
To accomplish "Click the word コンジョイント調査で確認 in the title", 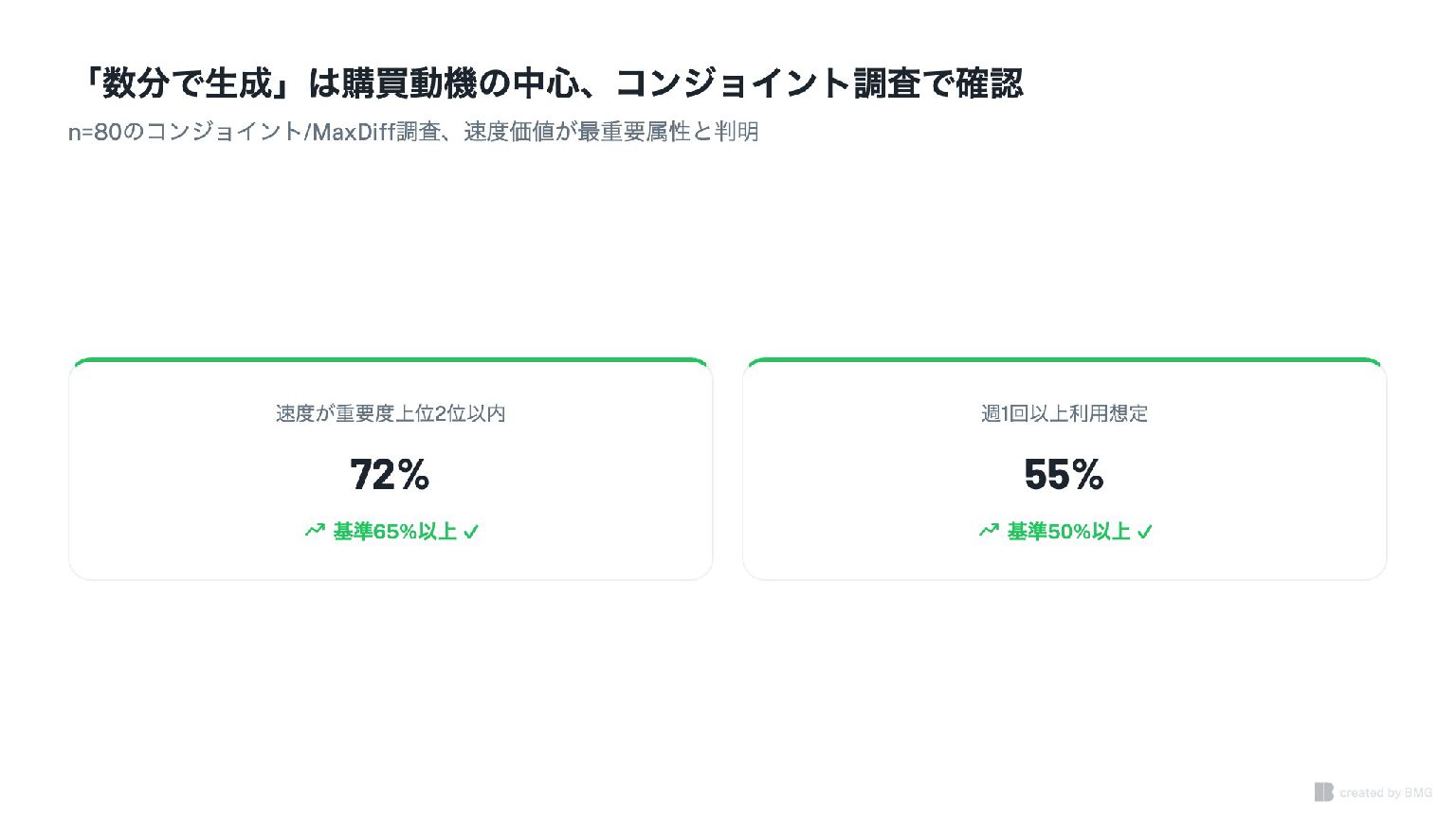I will point(819,83).
